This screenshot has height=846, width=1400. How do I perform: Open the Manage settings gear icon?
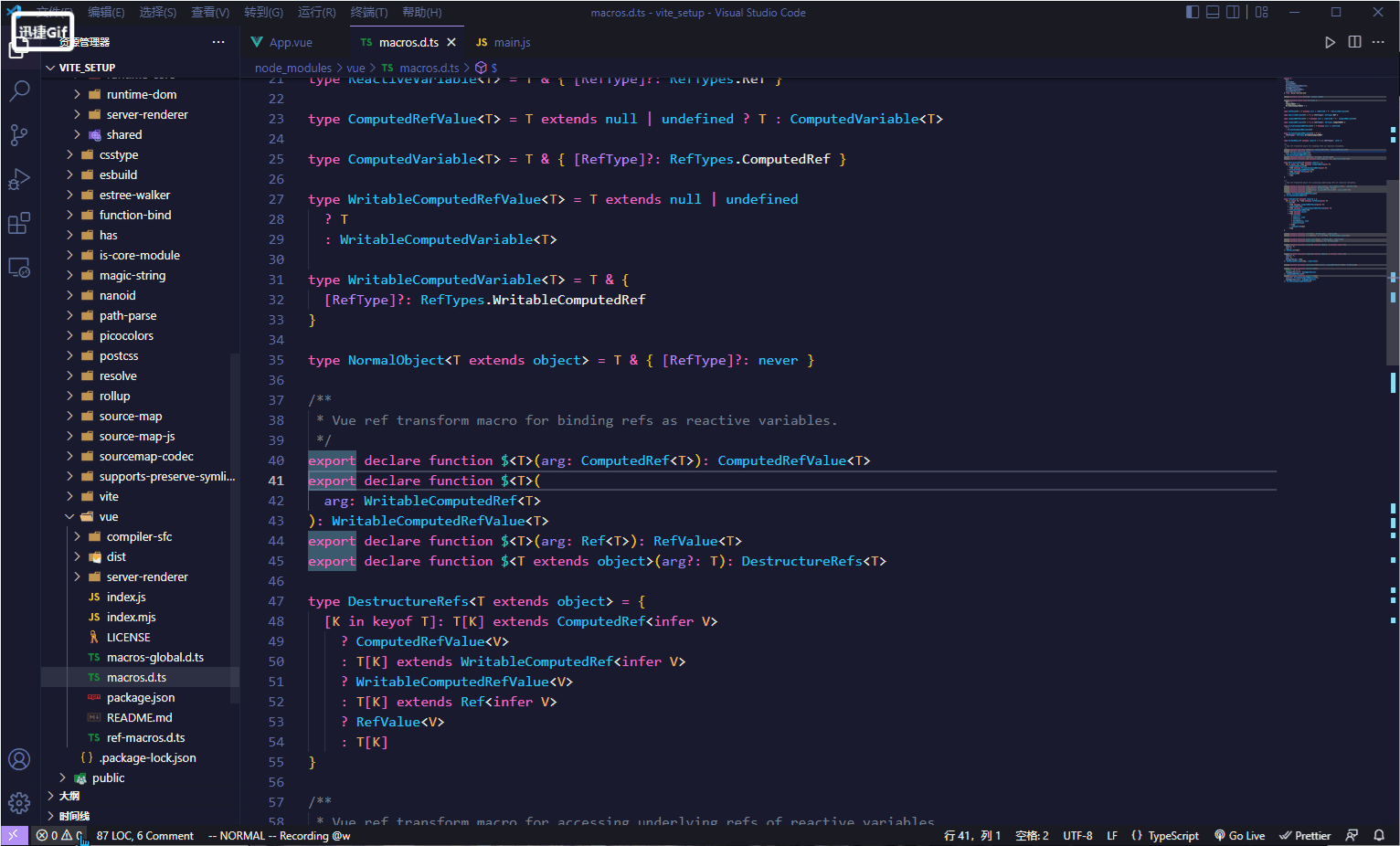(x=19, y=802)
